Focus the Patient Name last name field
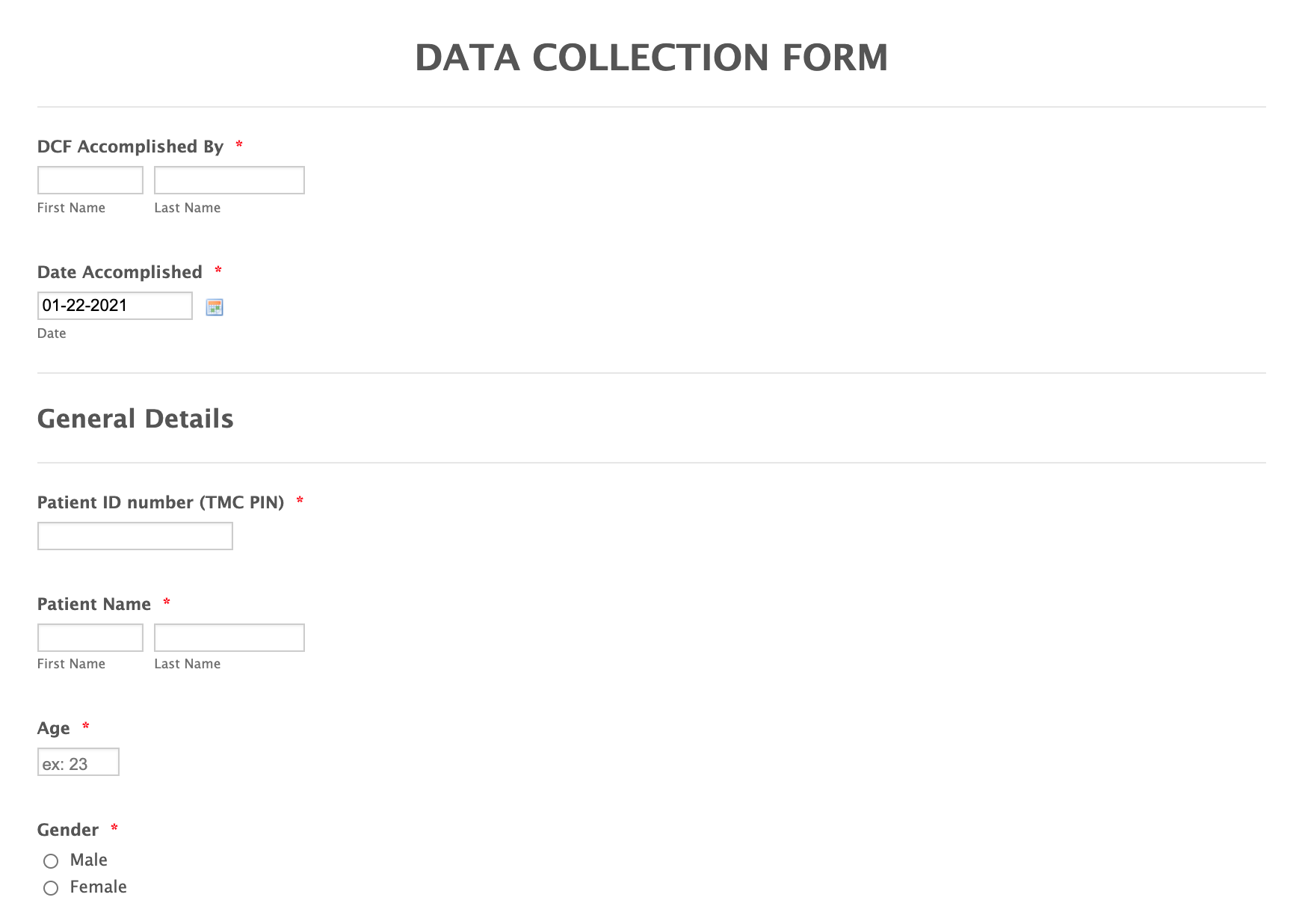 pos(229,638)
